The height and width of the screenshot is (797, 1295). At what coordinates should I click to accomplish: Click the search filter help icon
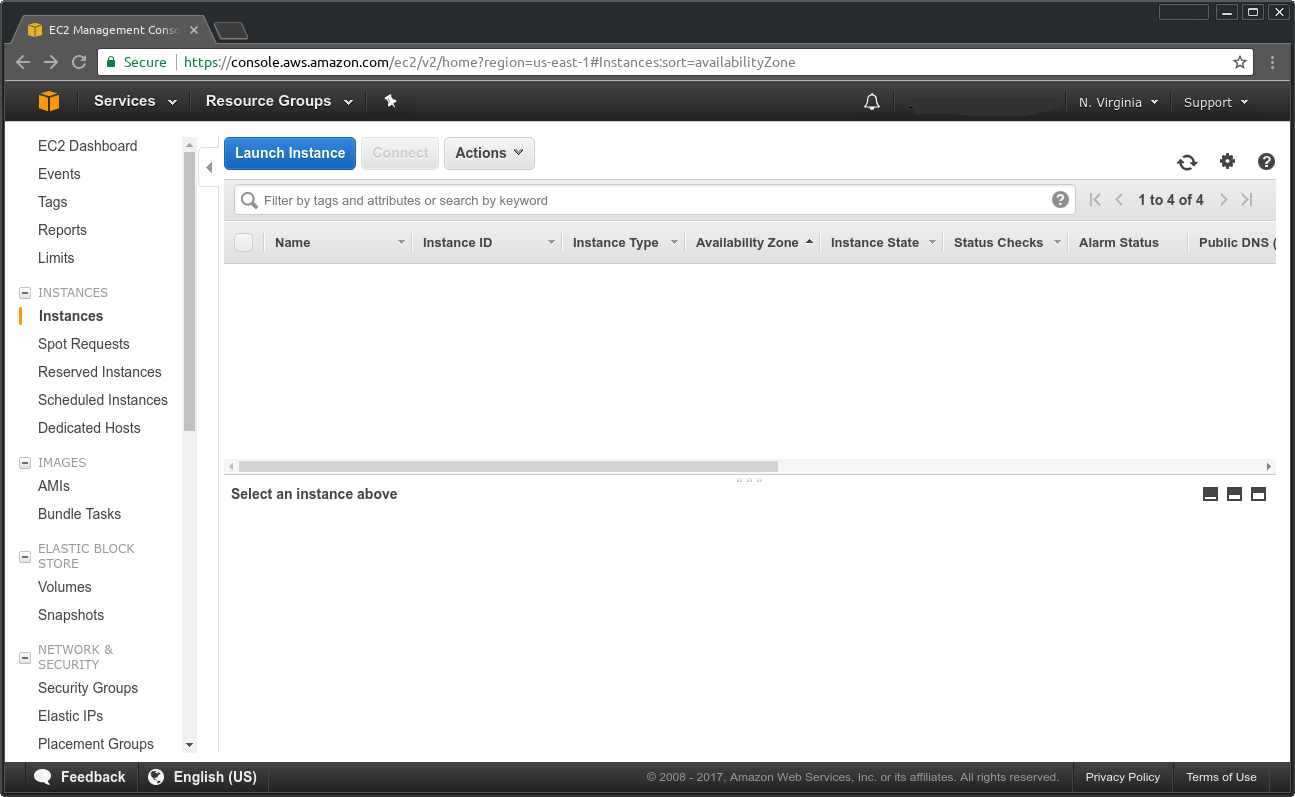click(1060, 200)
